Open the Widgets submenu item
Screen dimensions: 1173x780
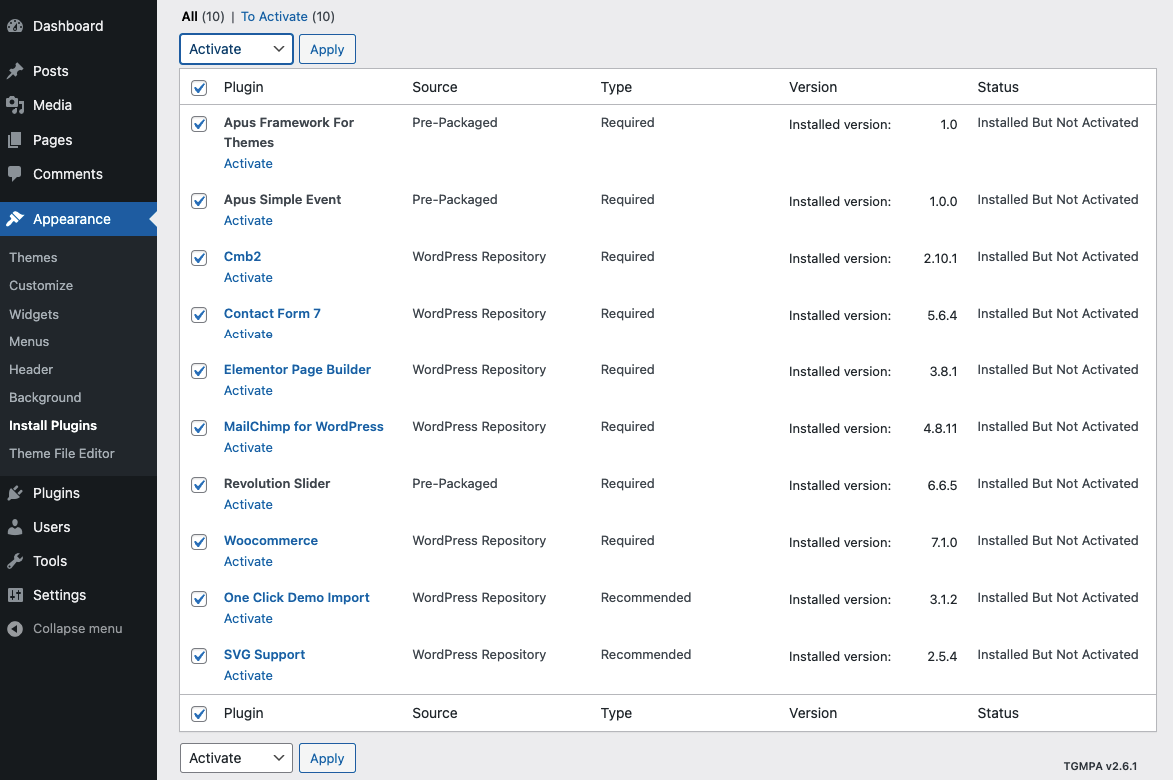click(34, 314)
